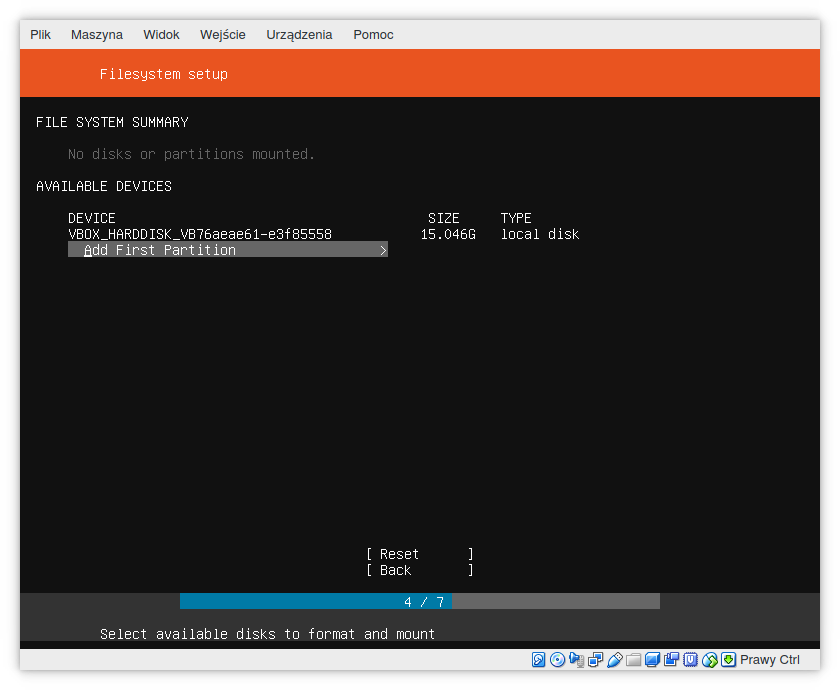This screenshot has width=840, height=690.
Task: Click the No disks or partitions mounted text
Action: 191,154
